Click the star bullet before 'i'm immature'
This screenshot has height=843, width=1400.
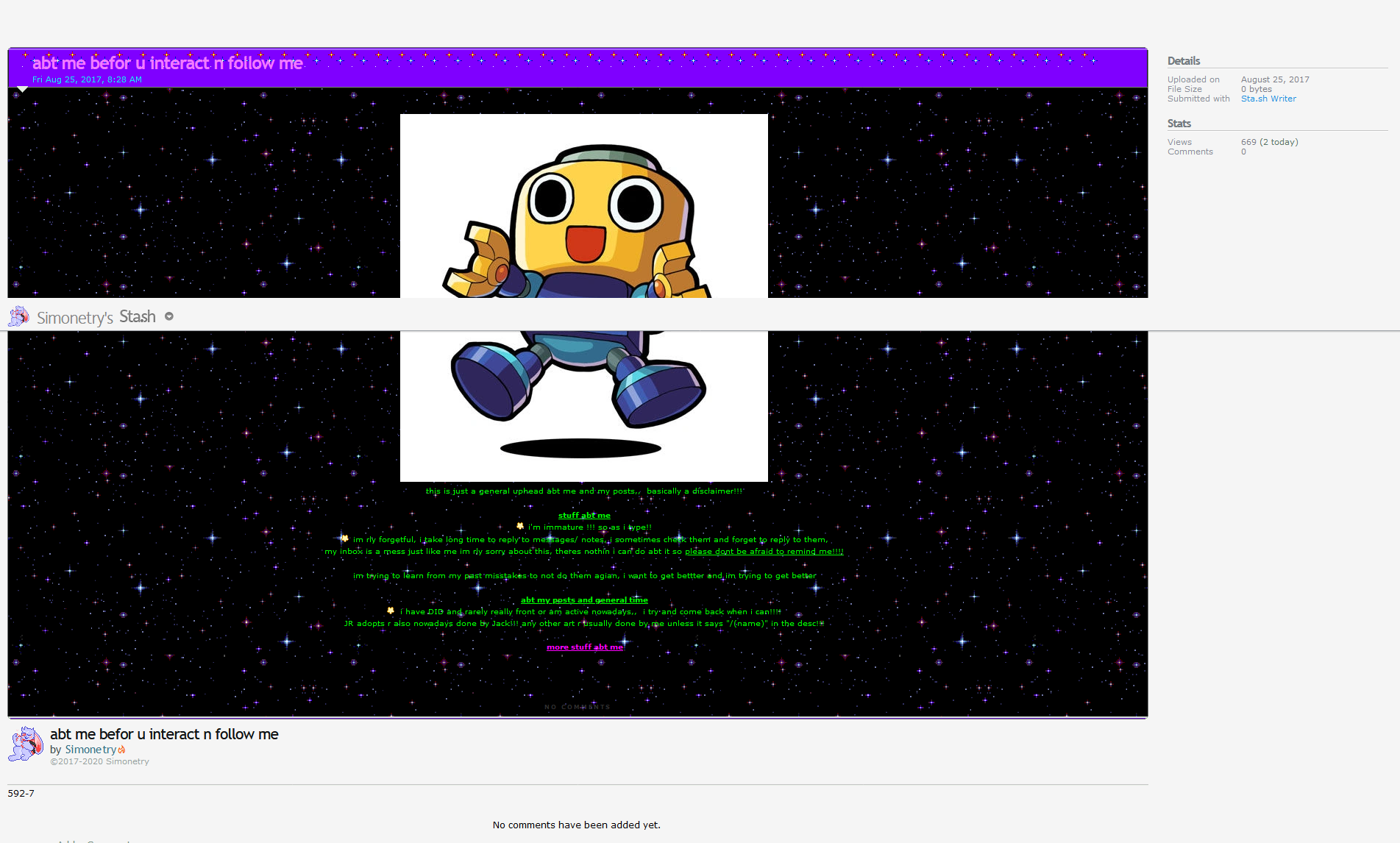tap(520, 526)
